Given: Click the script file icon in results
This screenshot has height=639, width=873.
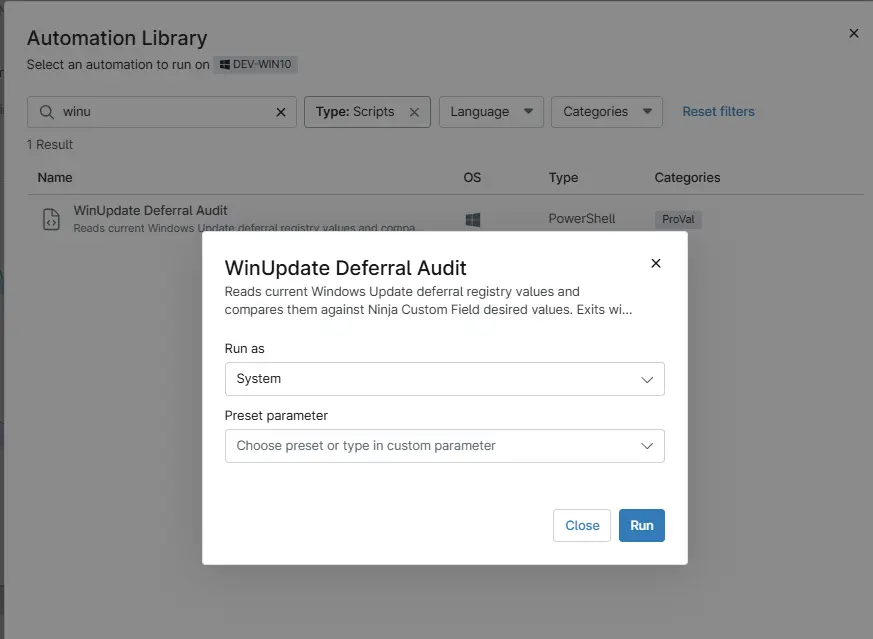Looking at the screenshot, I should [51, 219].
